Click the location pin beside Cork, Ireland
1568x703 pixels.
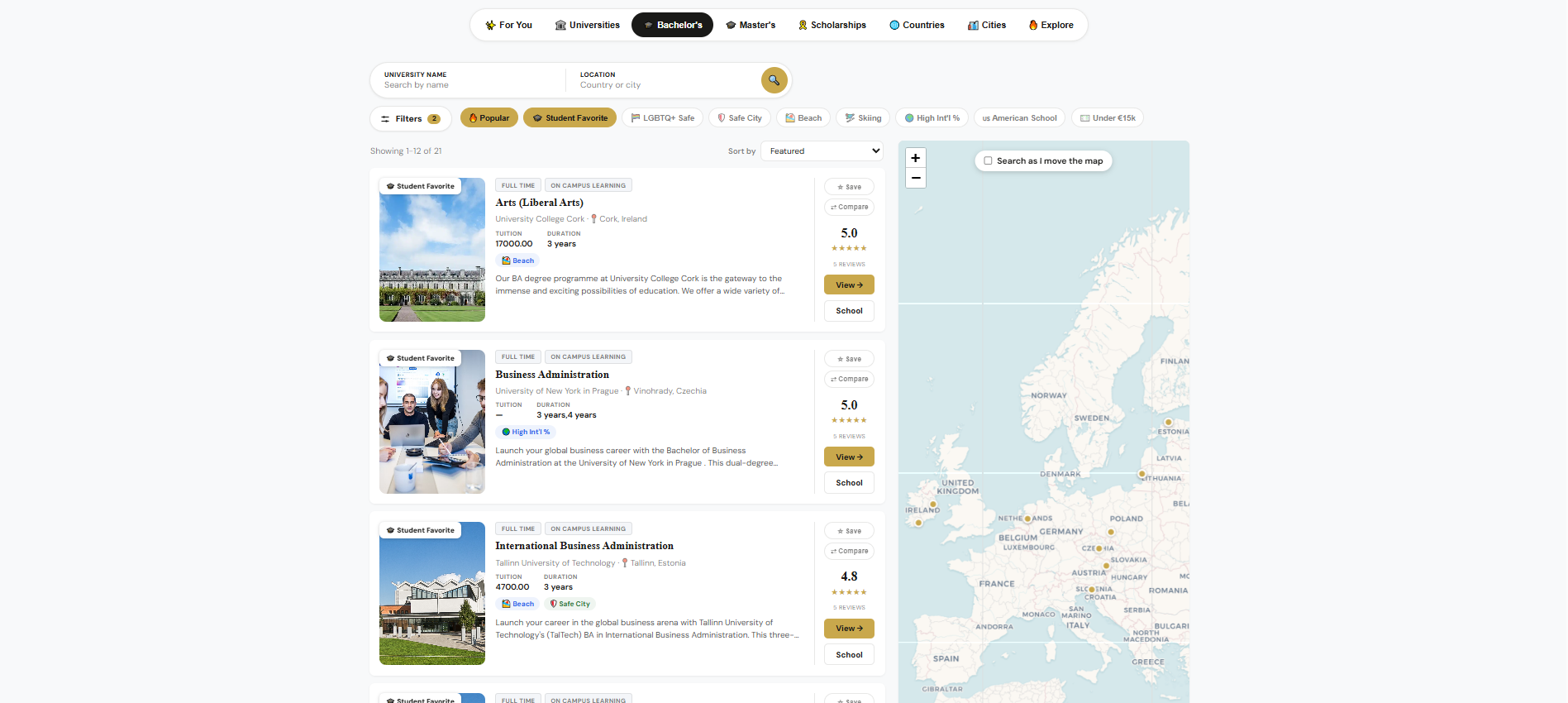coord(593,219)
